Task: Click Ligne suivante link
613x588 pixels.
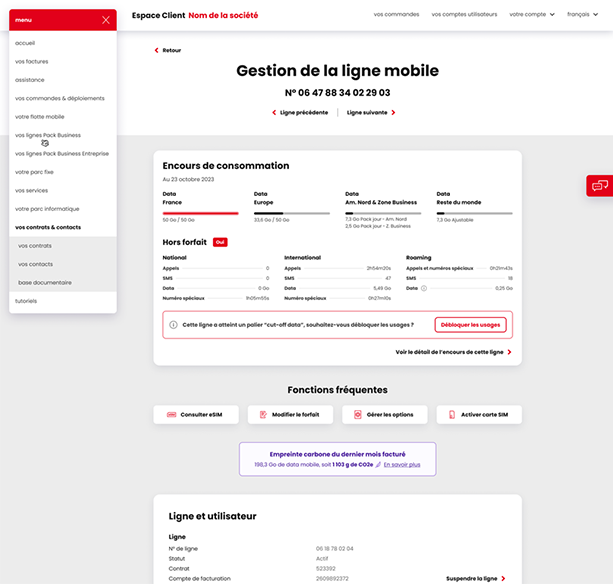Action: (367, 113)
